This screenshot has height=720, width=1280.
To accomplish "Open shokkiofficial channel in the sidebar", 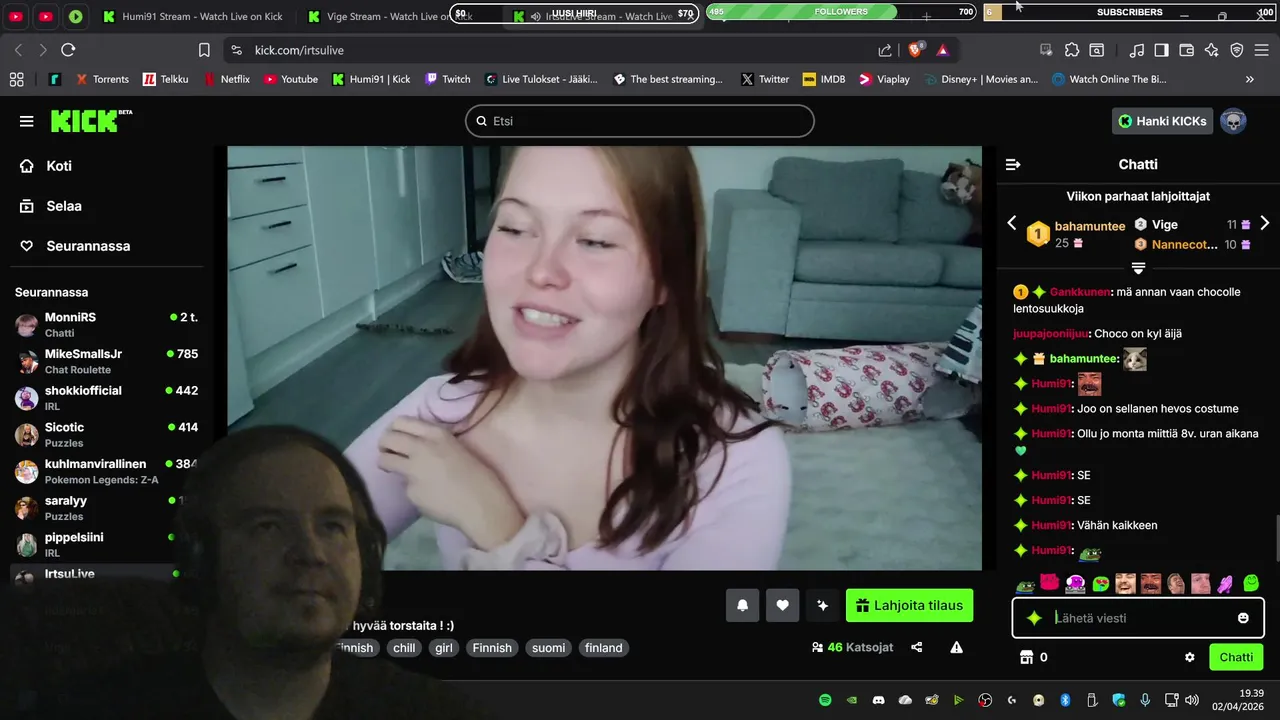I will [x=106, y=398].
